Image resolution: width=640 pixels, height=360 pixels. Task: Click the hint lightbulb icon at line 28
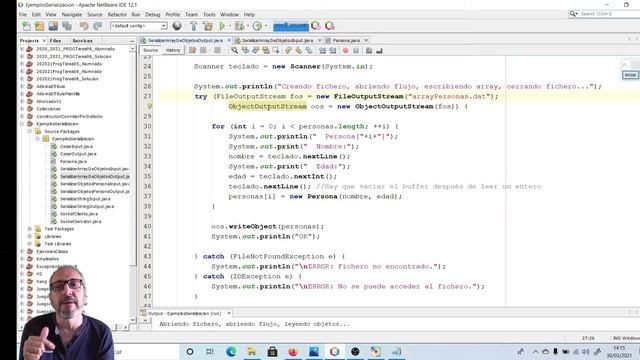click(149, 107)
